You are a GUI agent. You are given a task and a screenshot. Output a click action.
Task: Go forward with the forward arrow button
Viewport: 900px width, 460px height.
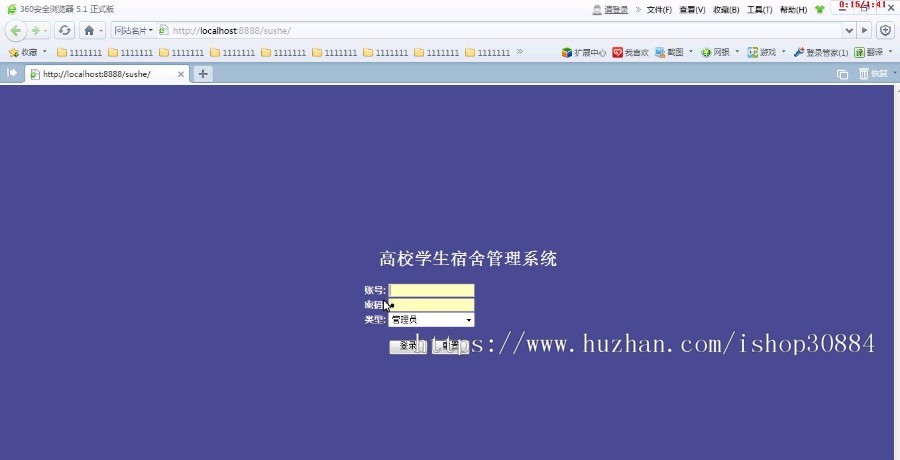point(36,30)
